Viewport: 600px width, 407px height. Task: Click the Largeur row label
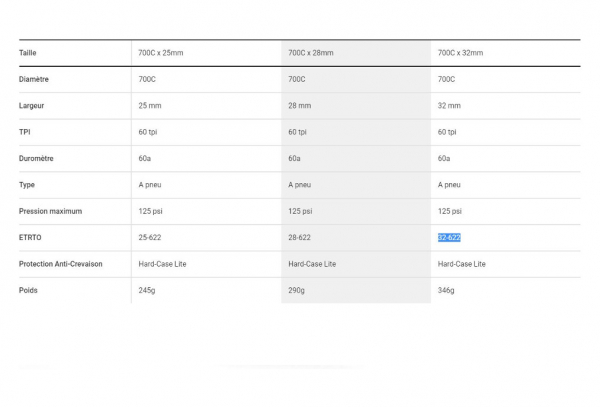(x=32, y=105)
